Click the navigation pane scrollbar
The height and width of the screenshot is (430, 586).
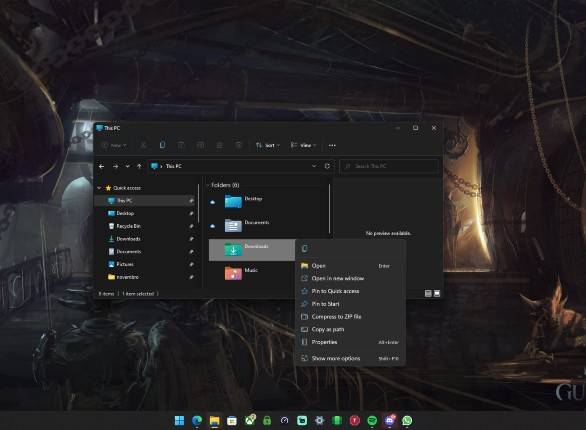(198, 203)
